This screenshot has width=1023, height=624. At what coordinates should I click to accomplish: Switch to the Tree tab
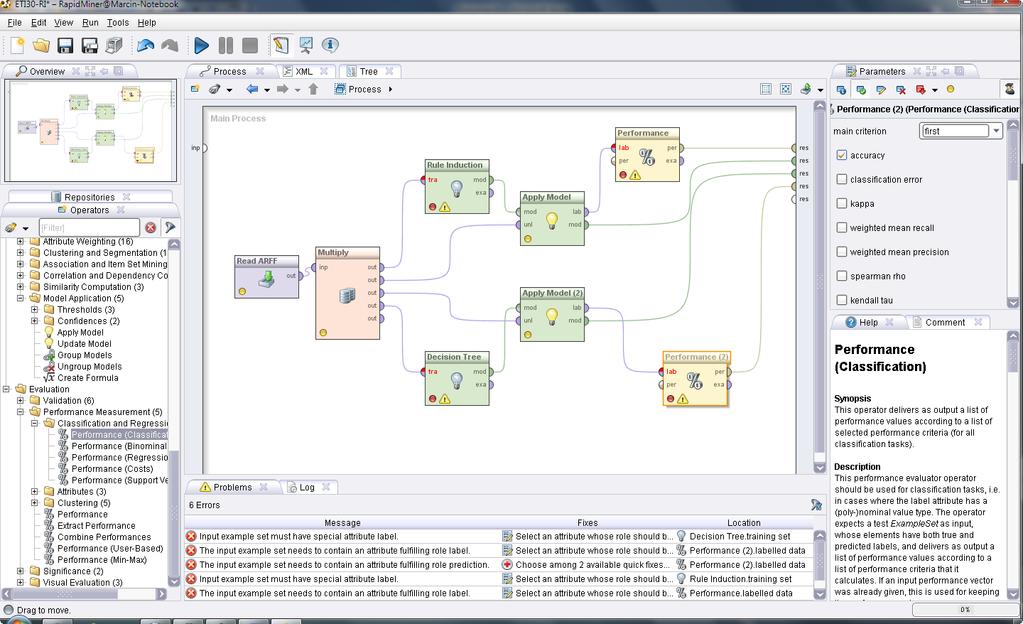tap(368, 71)
